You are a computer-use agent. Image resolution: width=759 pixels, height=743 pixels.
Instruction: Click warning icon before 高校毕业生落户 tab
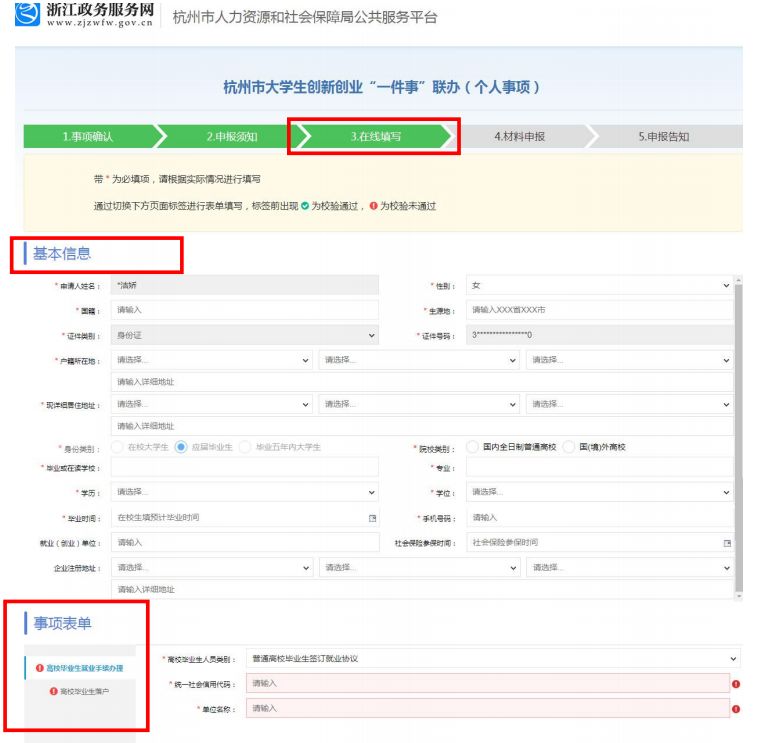pos(54,691)
